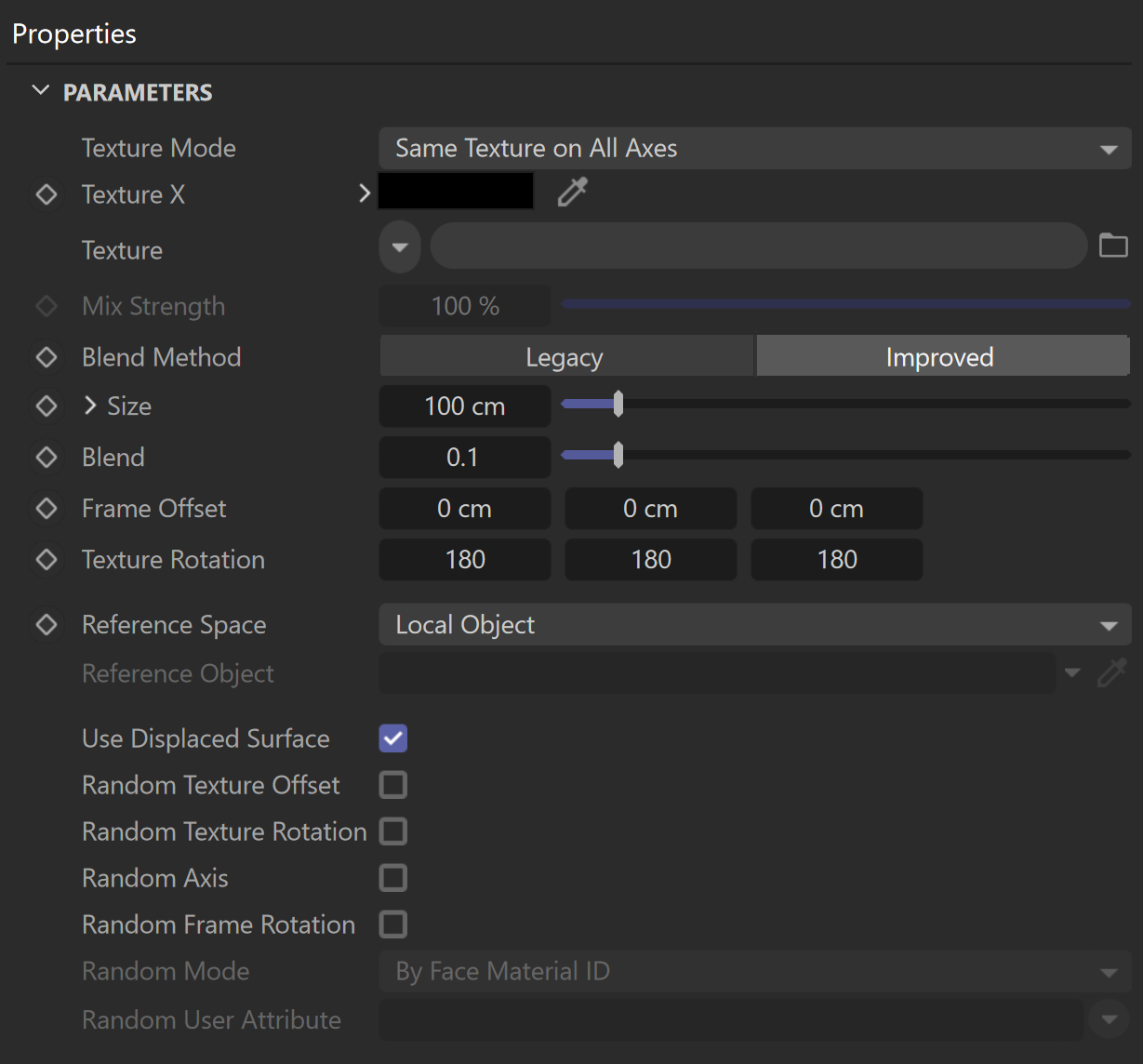Click the Reference Object eyedropper picker
The image size is (1143, 1064).
1112,672
